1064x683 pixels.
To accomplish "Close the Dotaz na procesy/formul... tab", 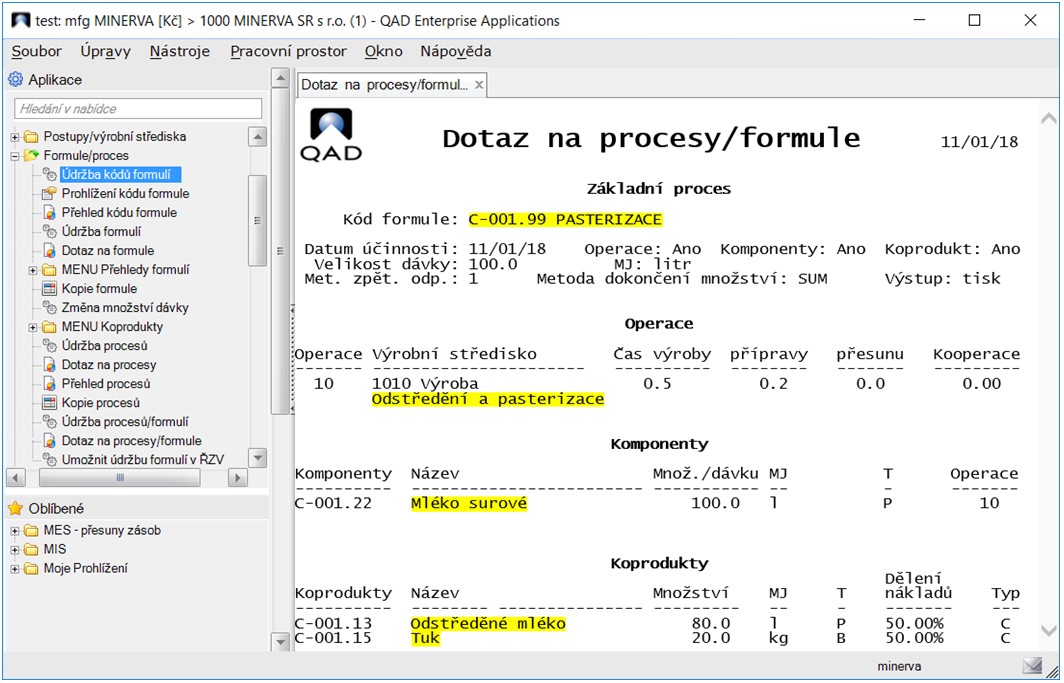I will (479, 85).
